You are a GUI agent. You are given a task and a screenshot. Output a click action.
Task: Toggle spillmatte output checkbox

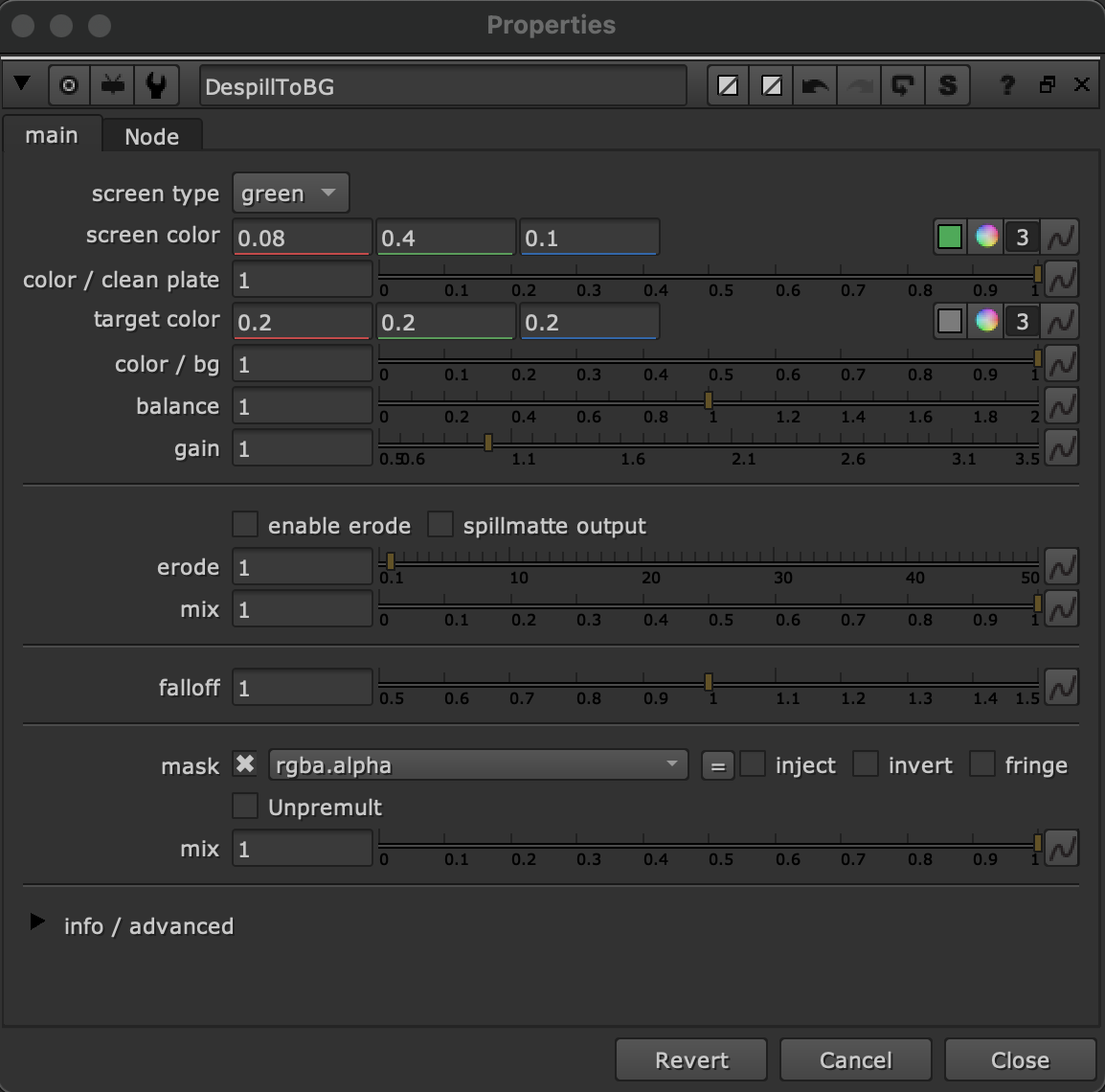[x=440, y=525]
